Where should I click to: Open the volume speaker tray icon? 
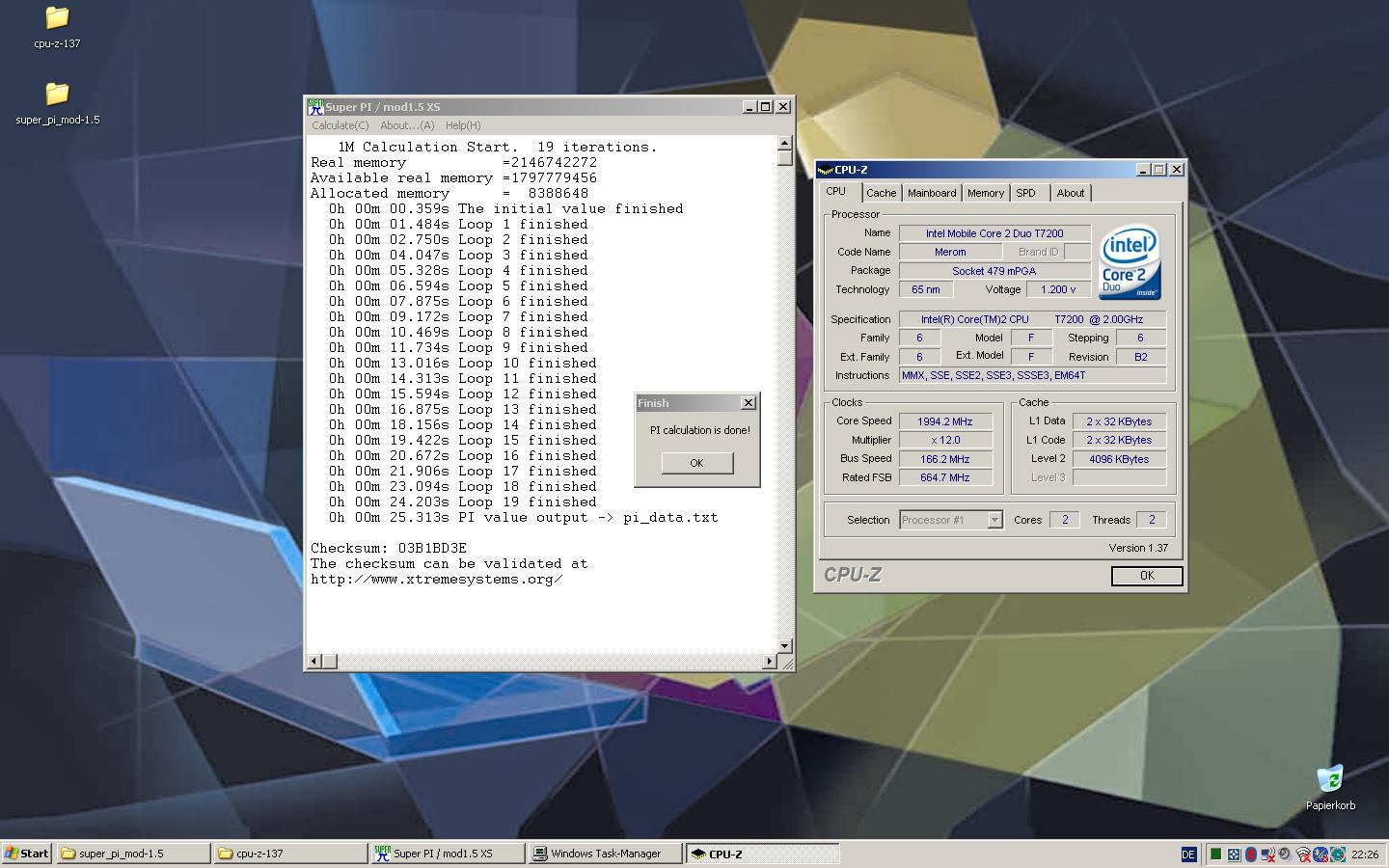click(x=1285, y=854)
